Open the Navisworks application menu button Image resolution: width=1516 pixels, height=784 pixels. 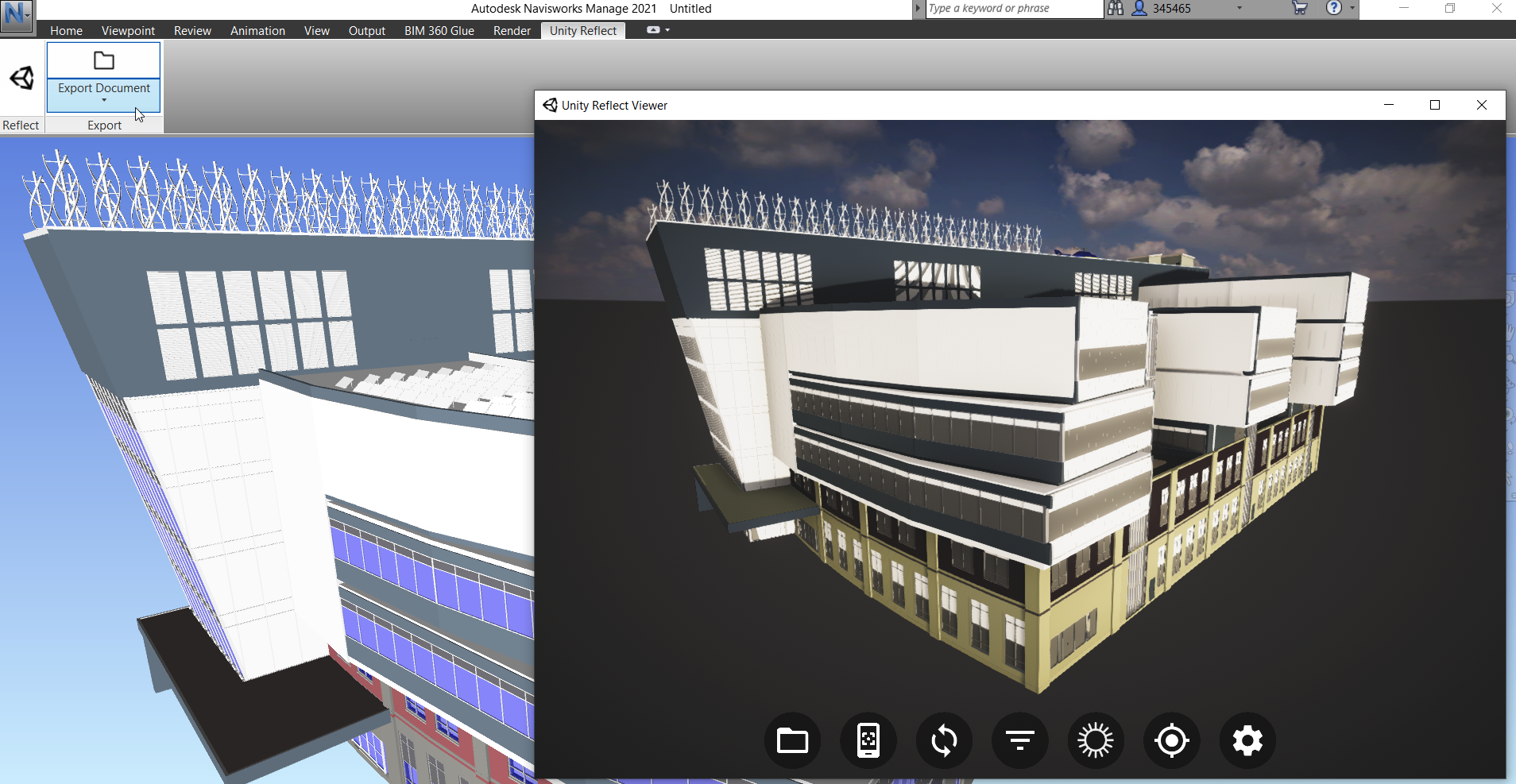[17, 15]
